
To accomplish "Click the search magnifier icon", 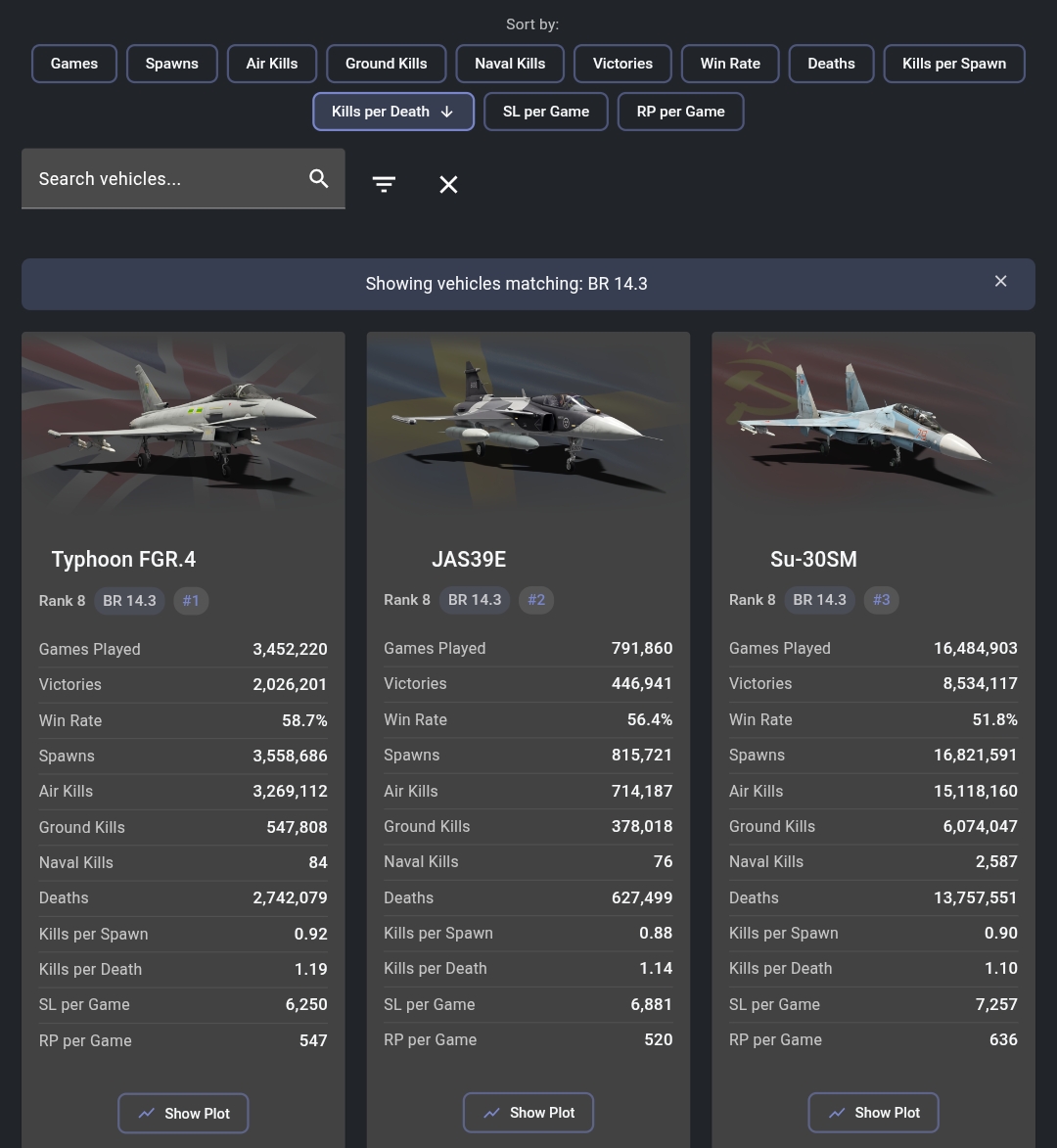I will (x=318, y=178).
